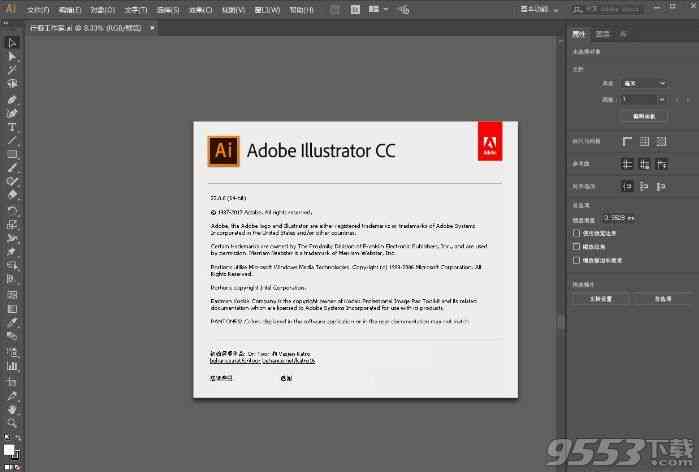
Task: Select the Paintbrush tool
Action: tap(12, 168)
